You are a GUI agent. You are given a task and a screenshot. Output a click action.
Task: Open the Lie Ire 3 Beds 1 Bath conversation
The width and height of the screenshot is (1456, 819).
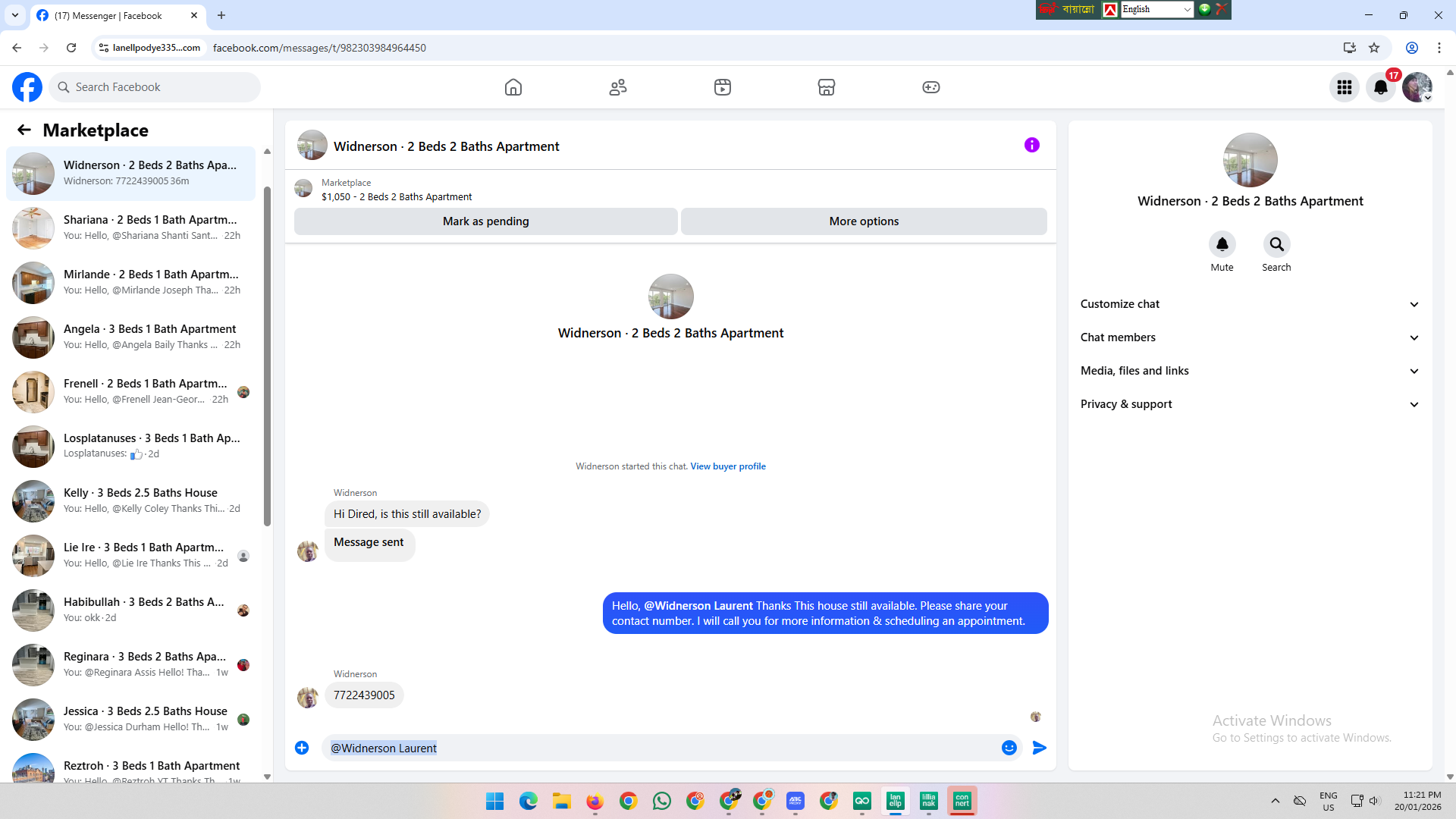(x=131, y=555)
